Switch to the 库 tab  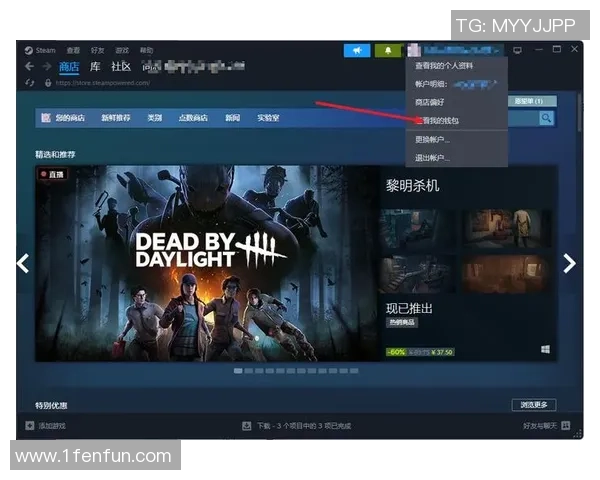click(95, 67)
